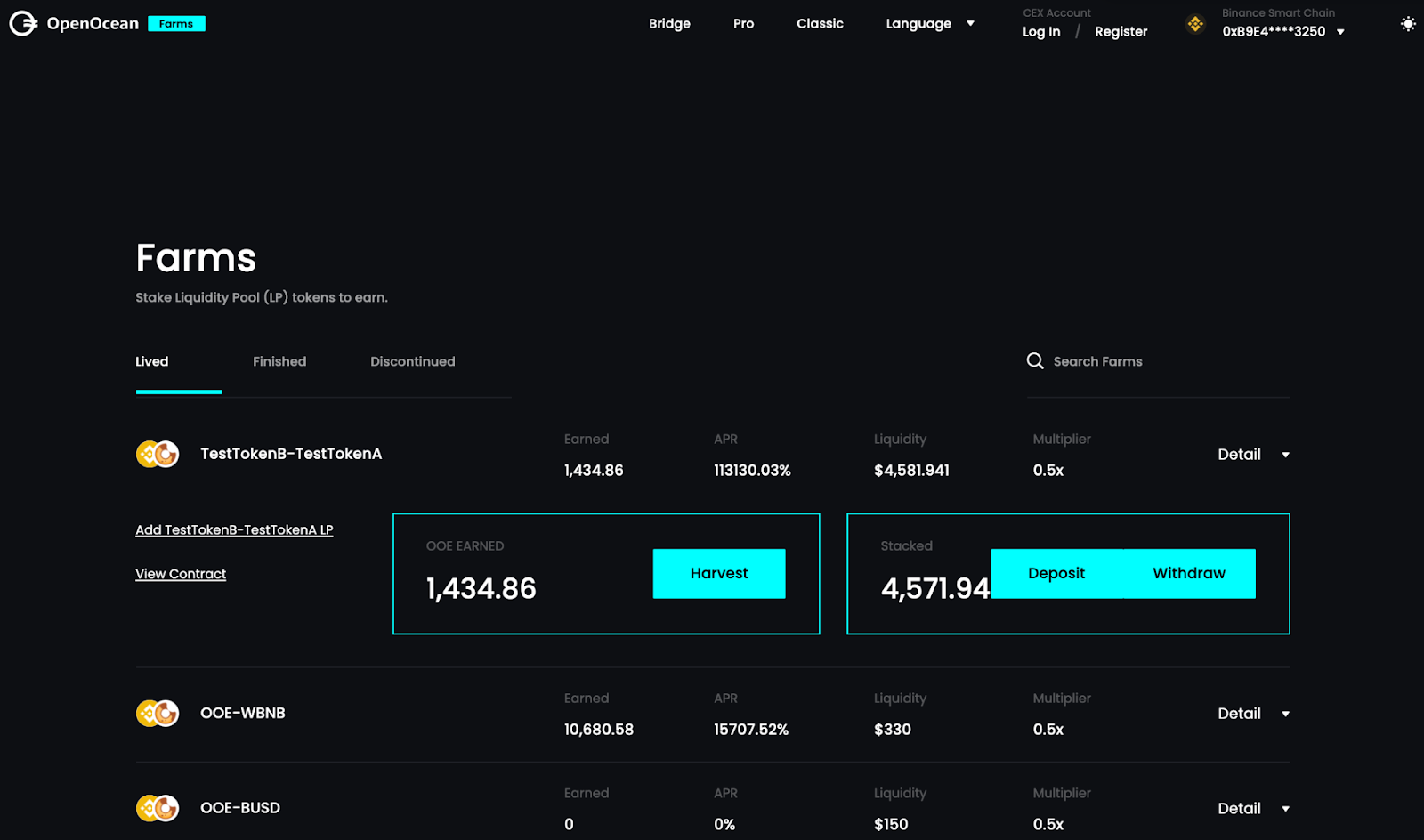Click the APR value 15707.52%
The image size is (1424, 840).
pyautogui.click(x=751, y=729)
